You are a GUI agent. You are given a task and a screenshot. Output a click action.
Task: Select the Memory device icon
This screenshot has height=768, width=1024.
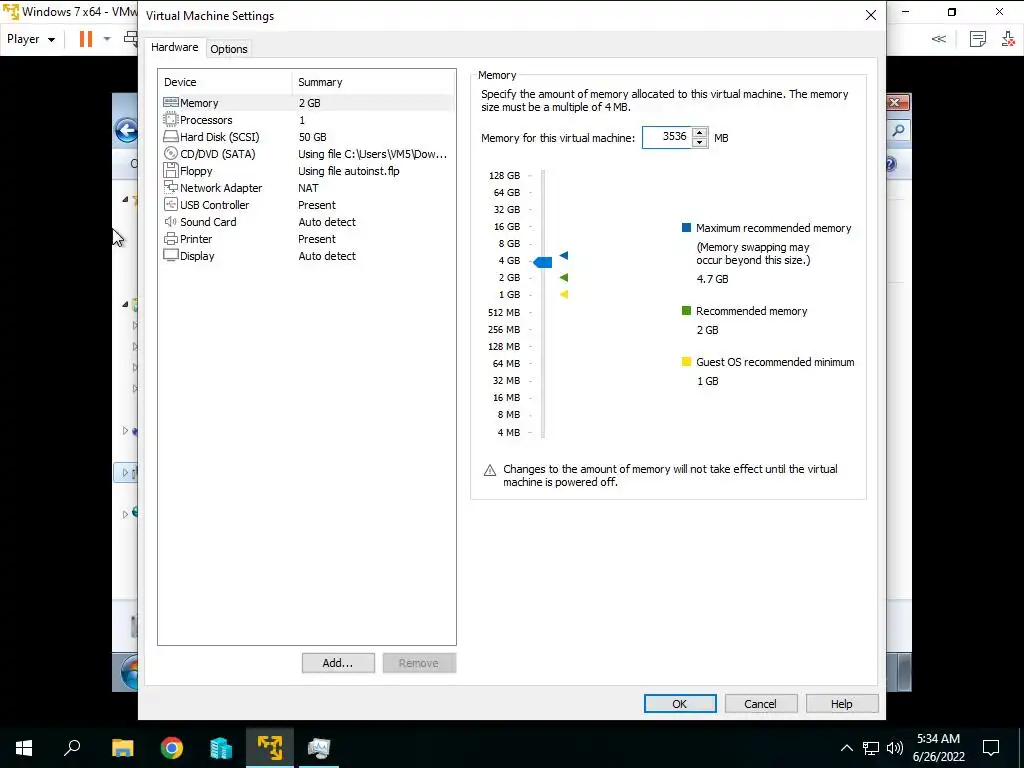(170, 103)
